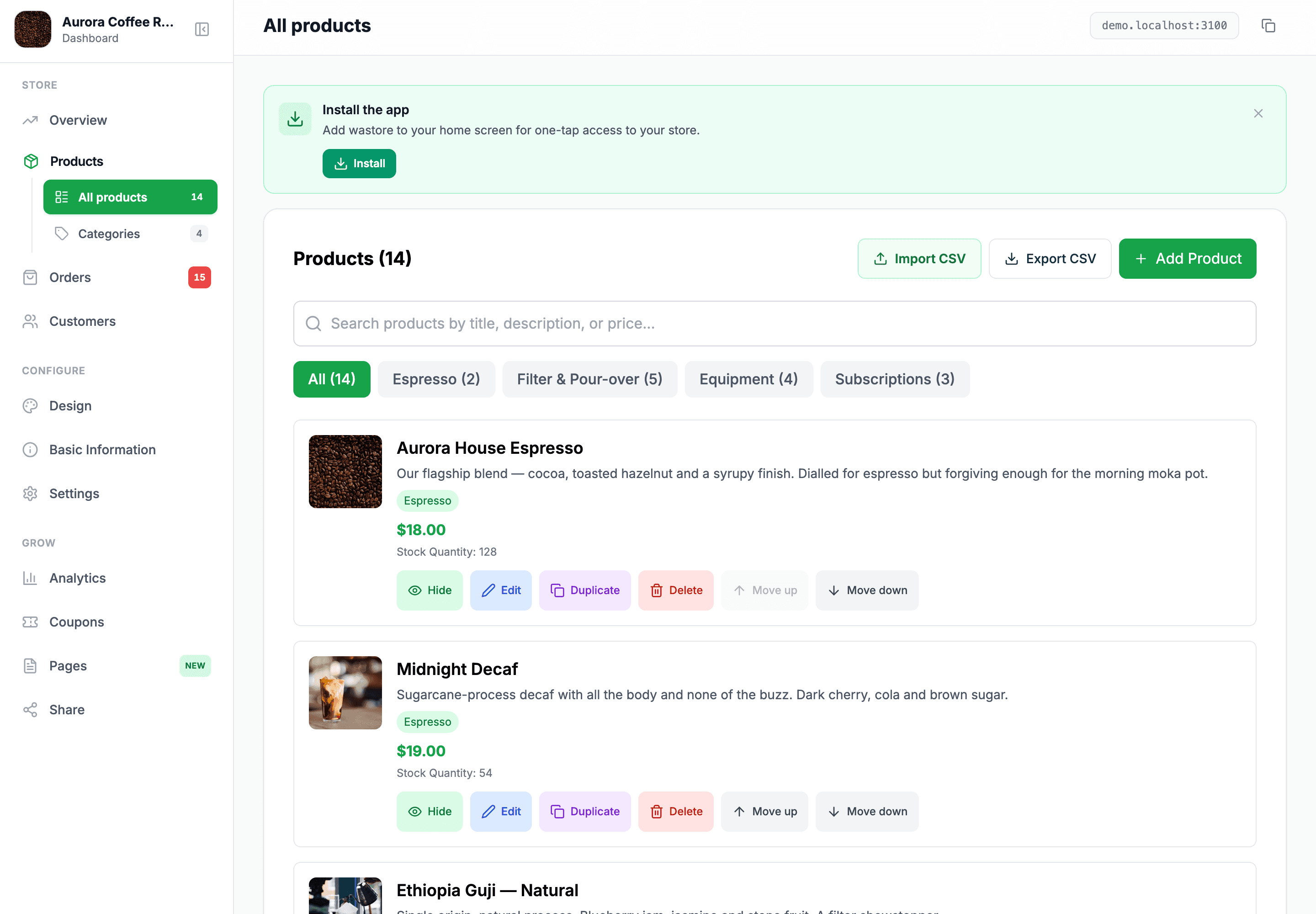
Task: Collapse the sidebar panel icon
Action: pos(202,29)
